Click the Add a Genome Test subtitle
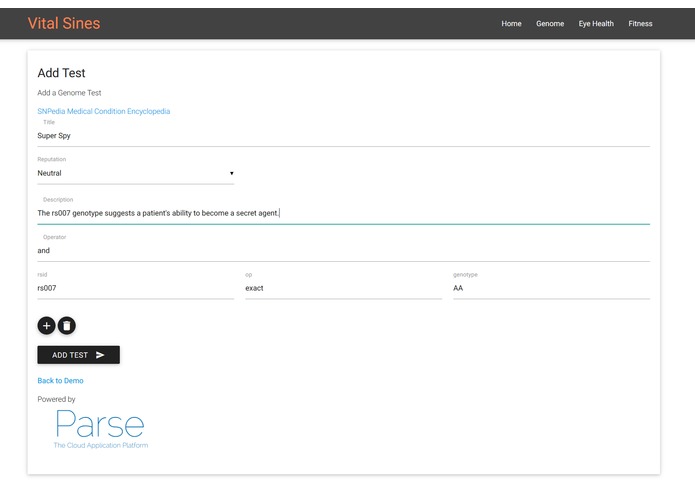 [69, 93]
